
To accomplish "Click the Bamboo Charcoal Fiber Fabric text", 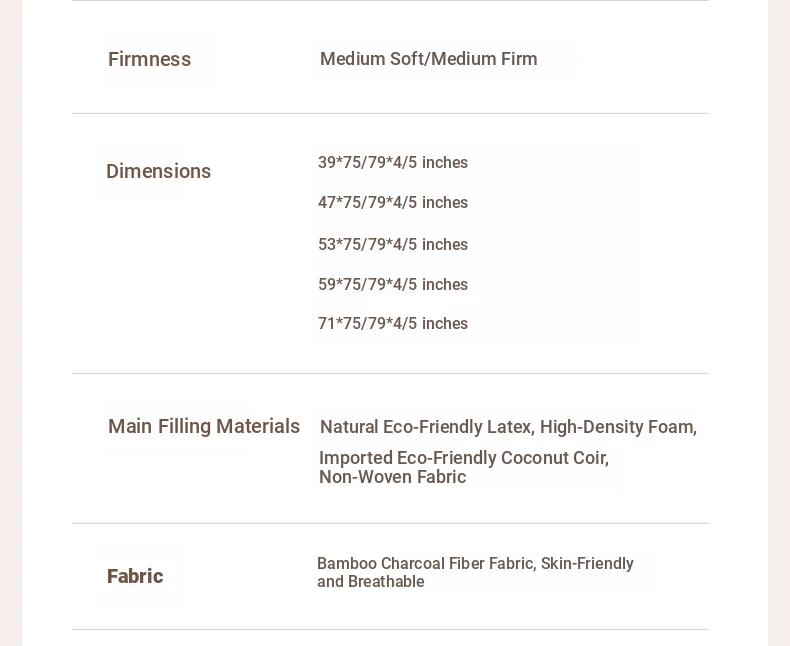I will tap(426, 563).
